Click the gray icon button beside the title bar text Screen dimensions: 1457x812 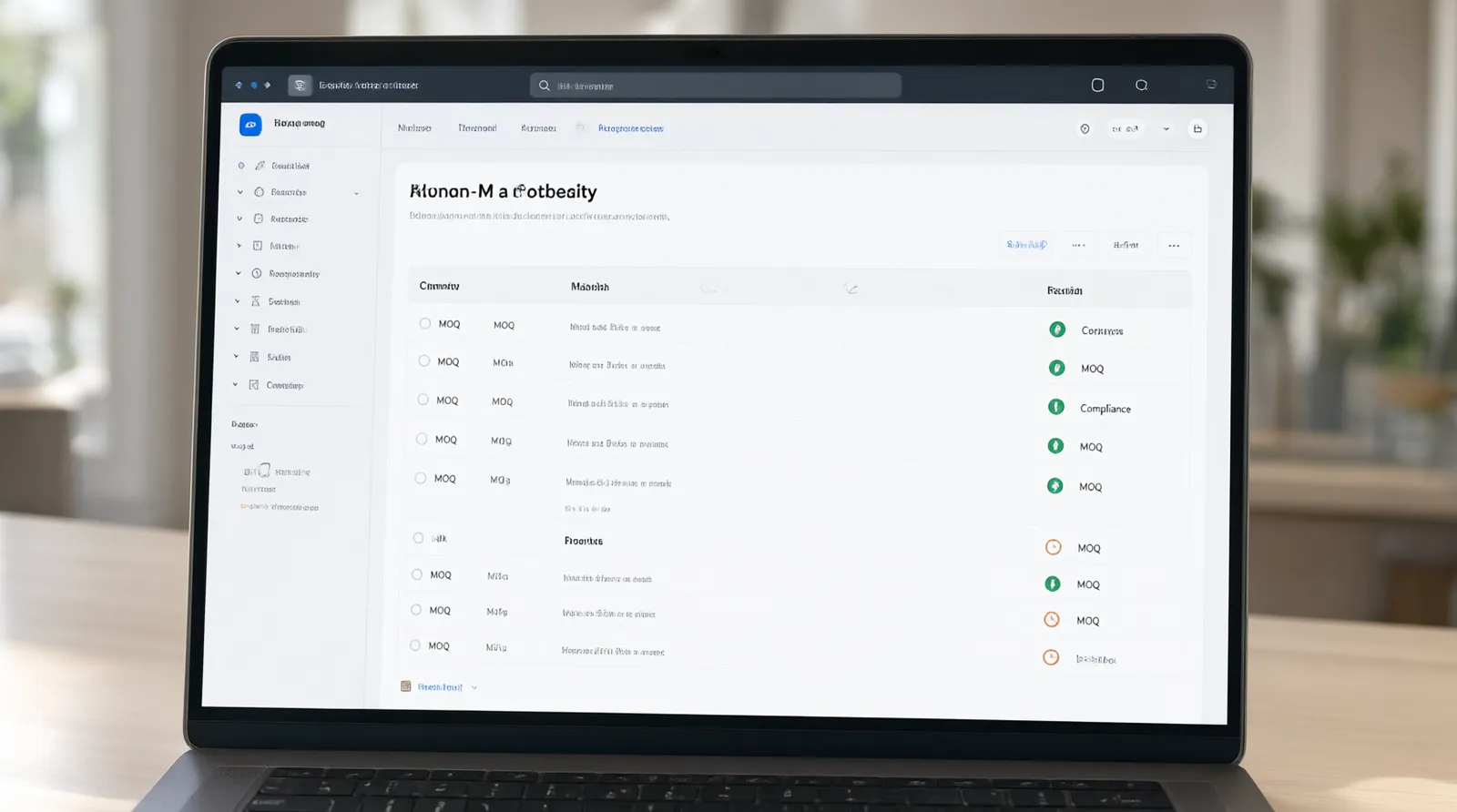[x=300, y=86]
